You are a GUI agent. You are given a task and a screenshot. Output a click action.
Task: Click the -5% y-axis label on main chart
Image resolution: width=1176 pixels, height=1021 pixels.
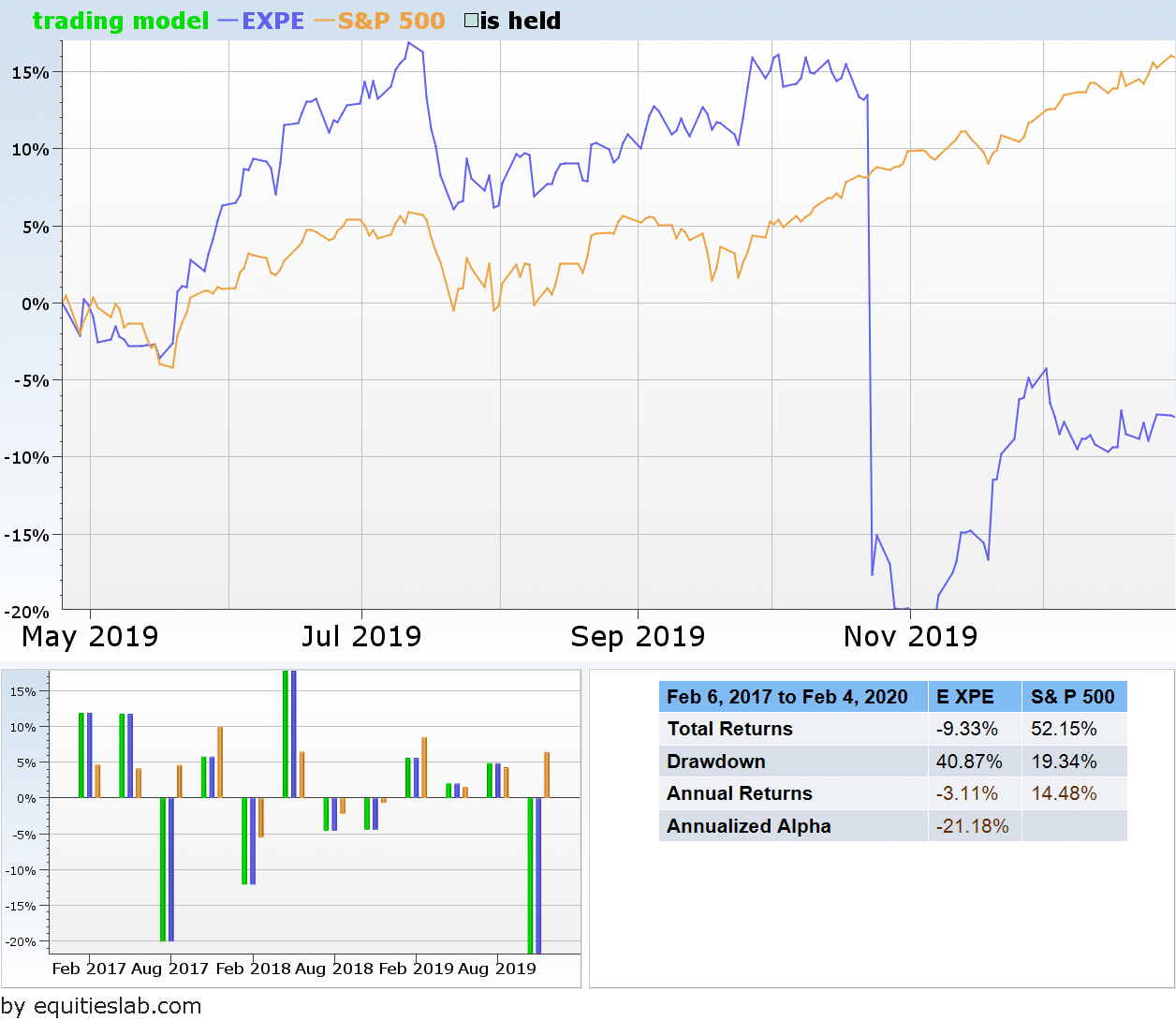tap(31, 381)
